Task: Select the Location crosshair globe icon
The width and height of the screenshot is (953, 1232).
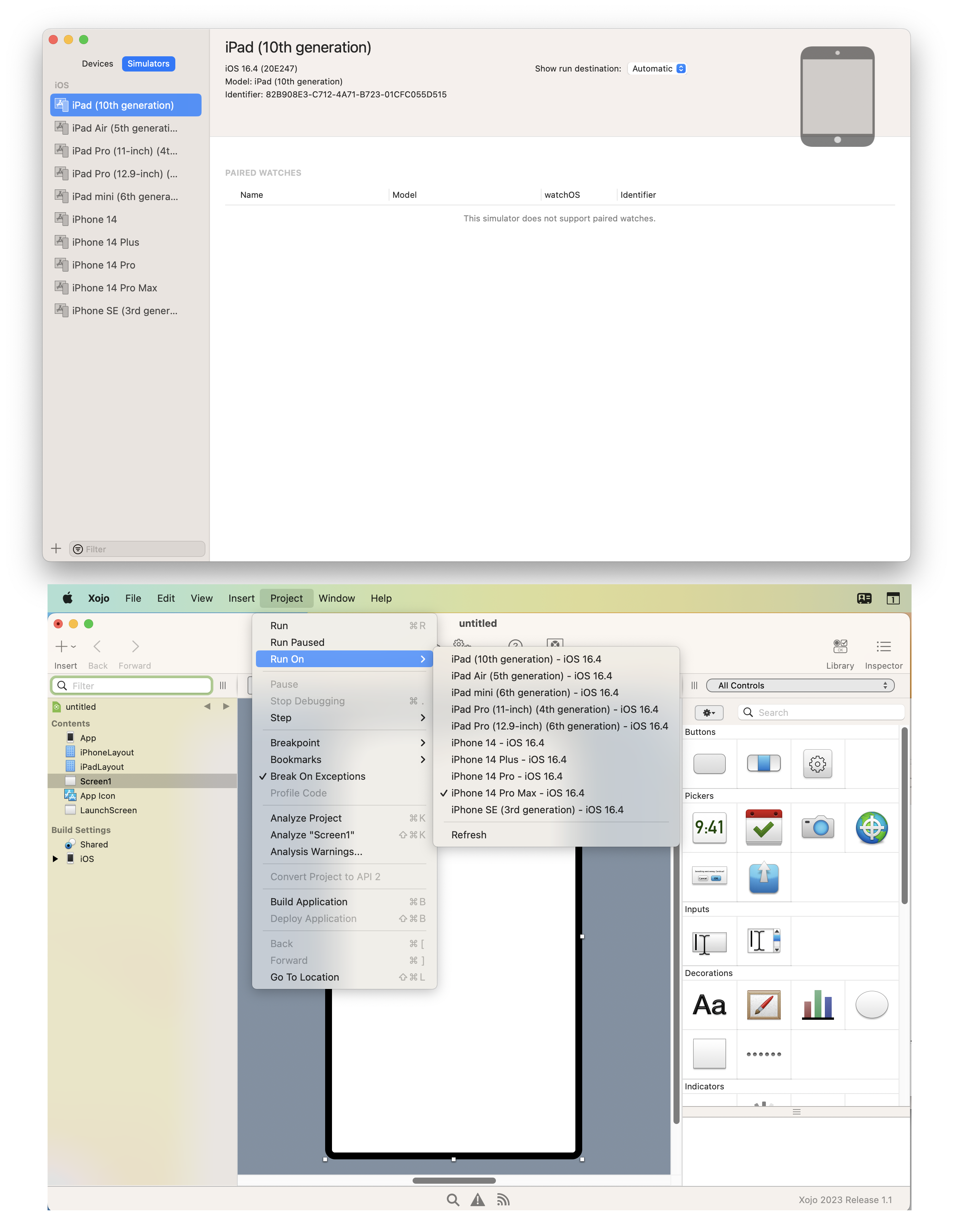Action: 872,828
